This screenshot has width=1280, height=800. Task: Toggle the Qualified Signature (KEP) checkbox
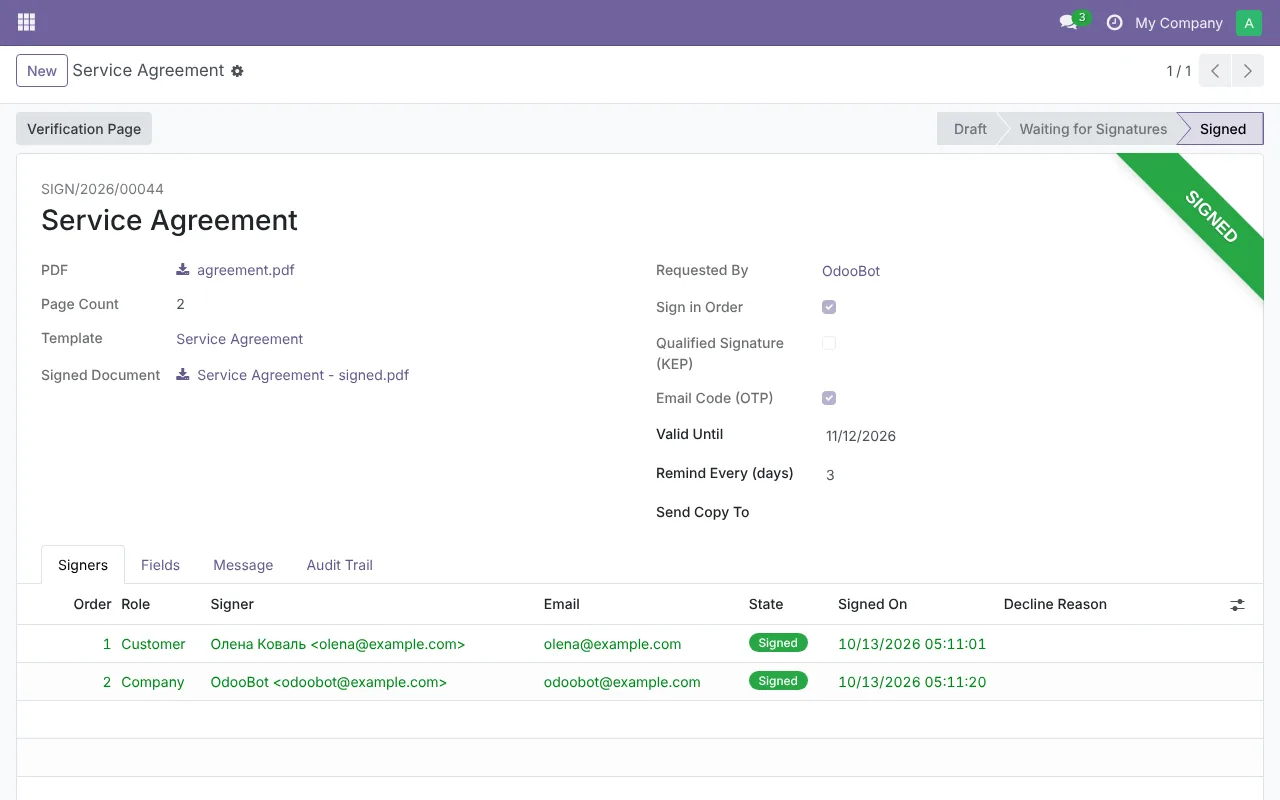829,343
